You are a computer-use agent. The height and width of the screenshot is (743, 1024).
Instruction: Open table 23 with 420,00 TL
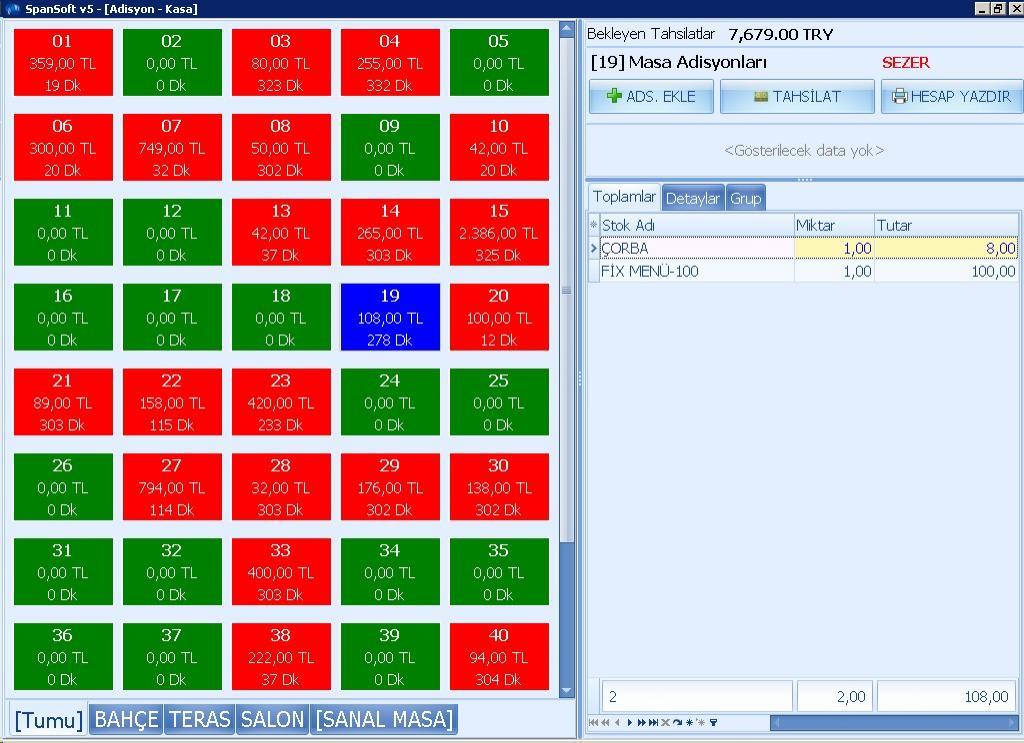281,402
